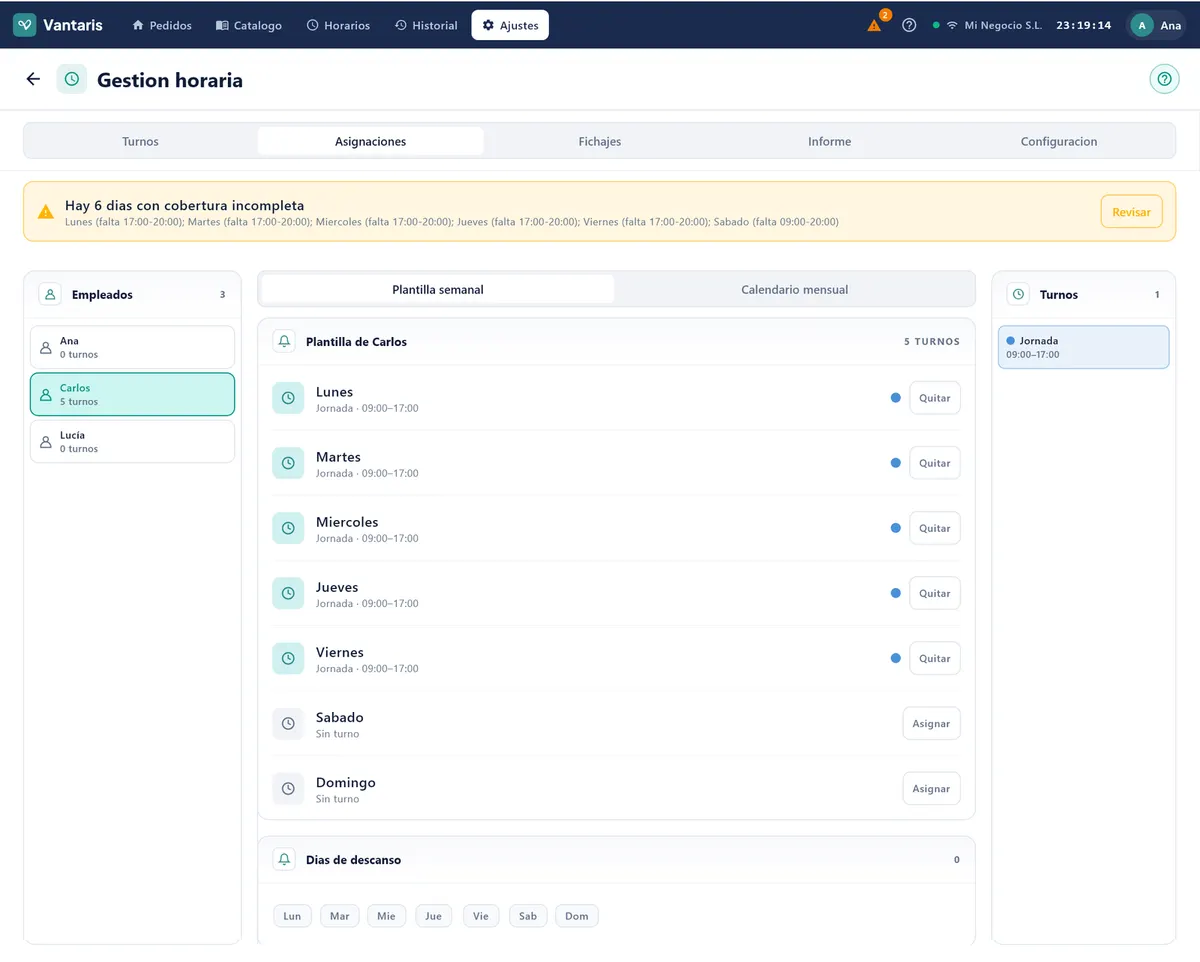The height and width of the screenshot is (962, 1200).
Task: Click the clock icon next to Gestion horaria
Action: pos(72,79)
